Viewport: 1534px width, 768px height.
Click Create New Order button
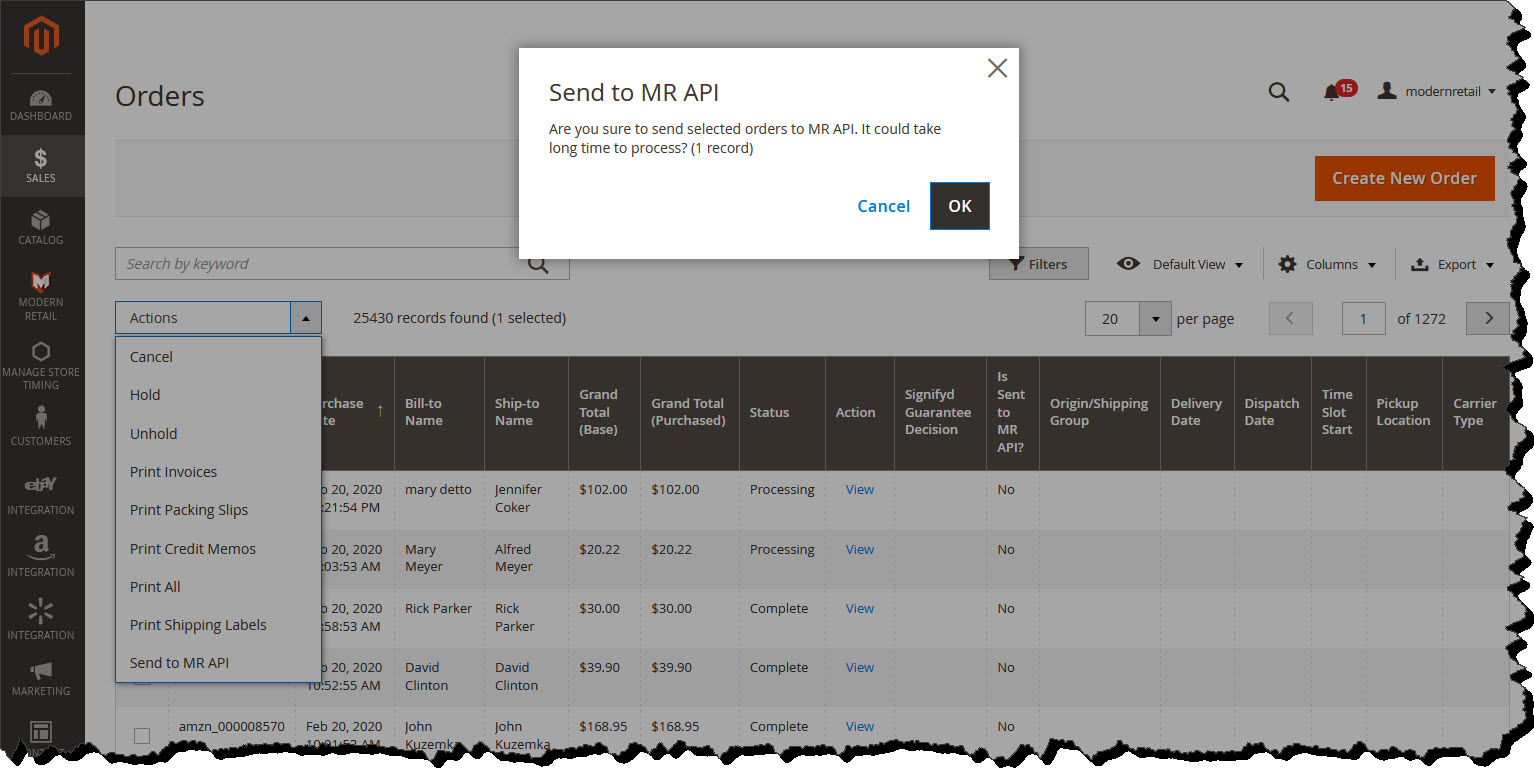pos(1404,178)
